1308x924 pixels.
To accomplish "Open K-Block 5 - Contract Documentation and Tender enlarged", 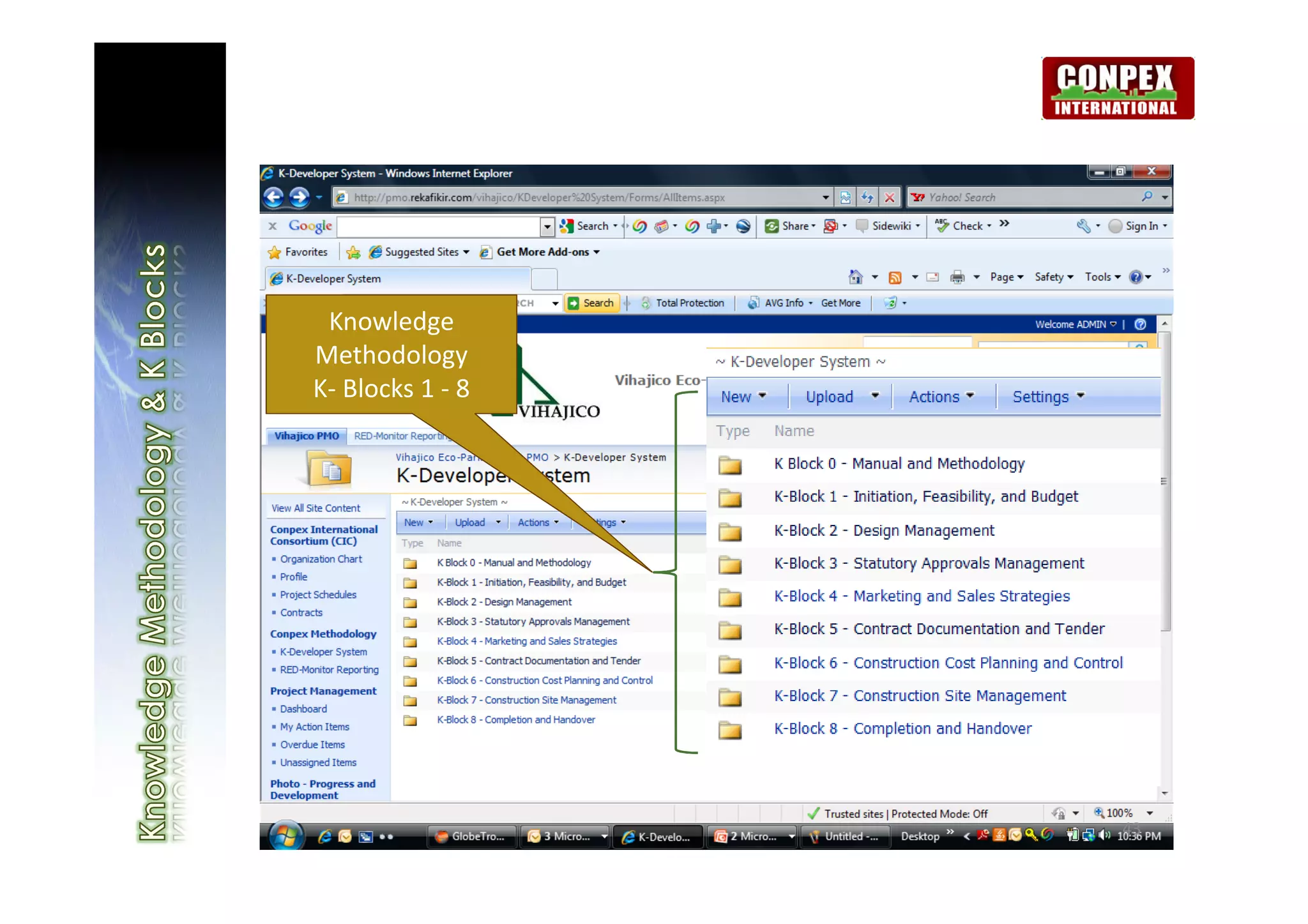I will point(939,630).
